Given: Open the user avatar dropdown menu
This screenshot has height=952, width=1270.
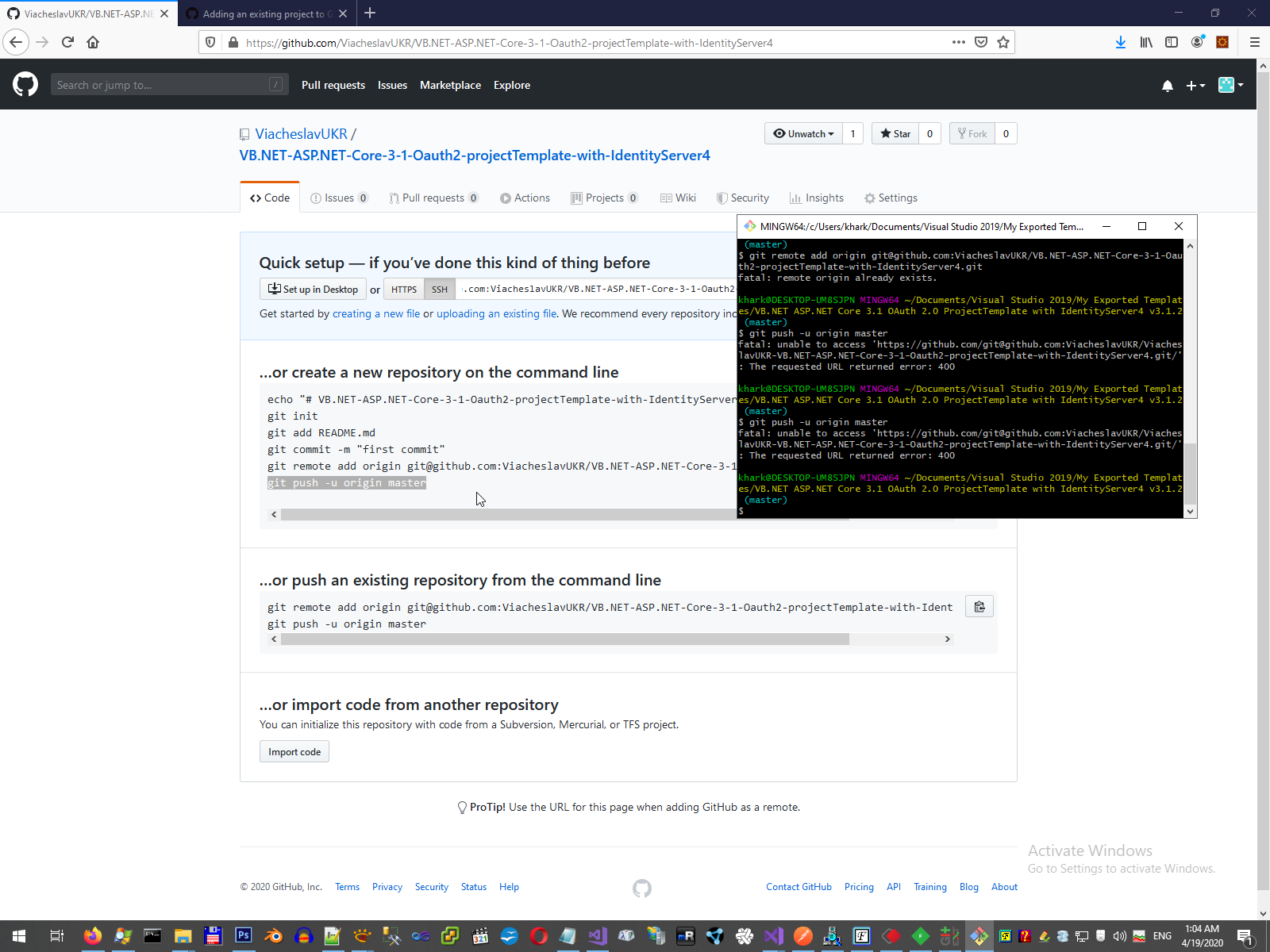Looking at the screenshot, I should (x=1230, y=85).
